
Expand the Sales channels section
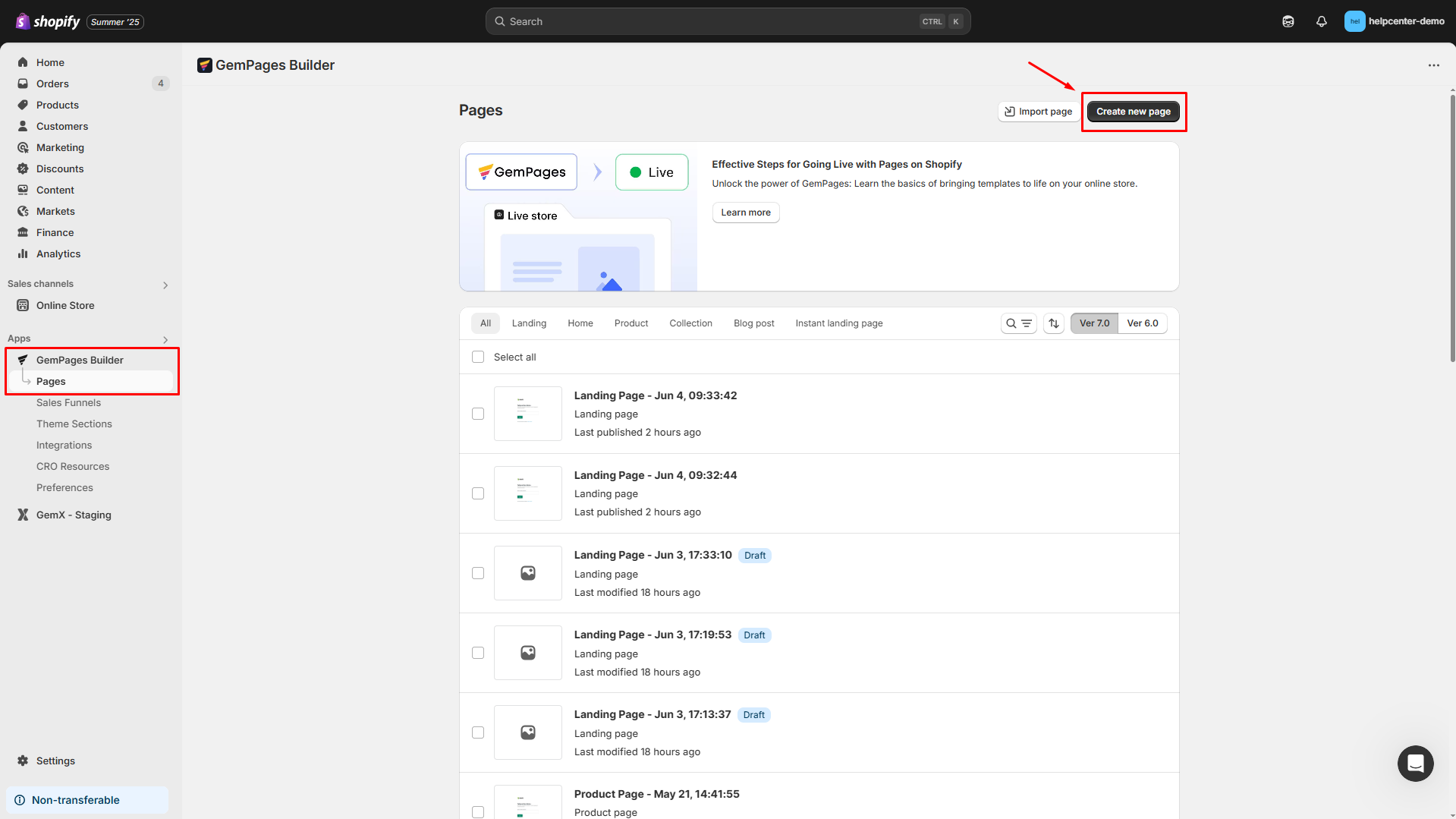(x=165, y=285)
